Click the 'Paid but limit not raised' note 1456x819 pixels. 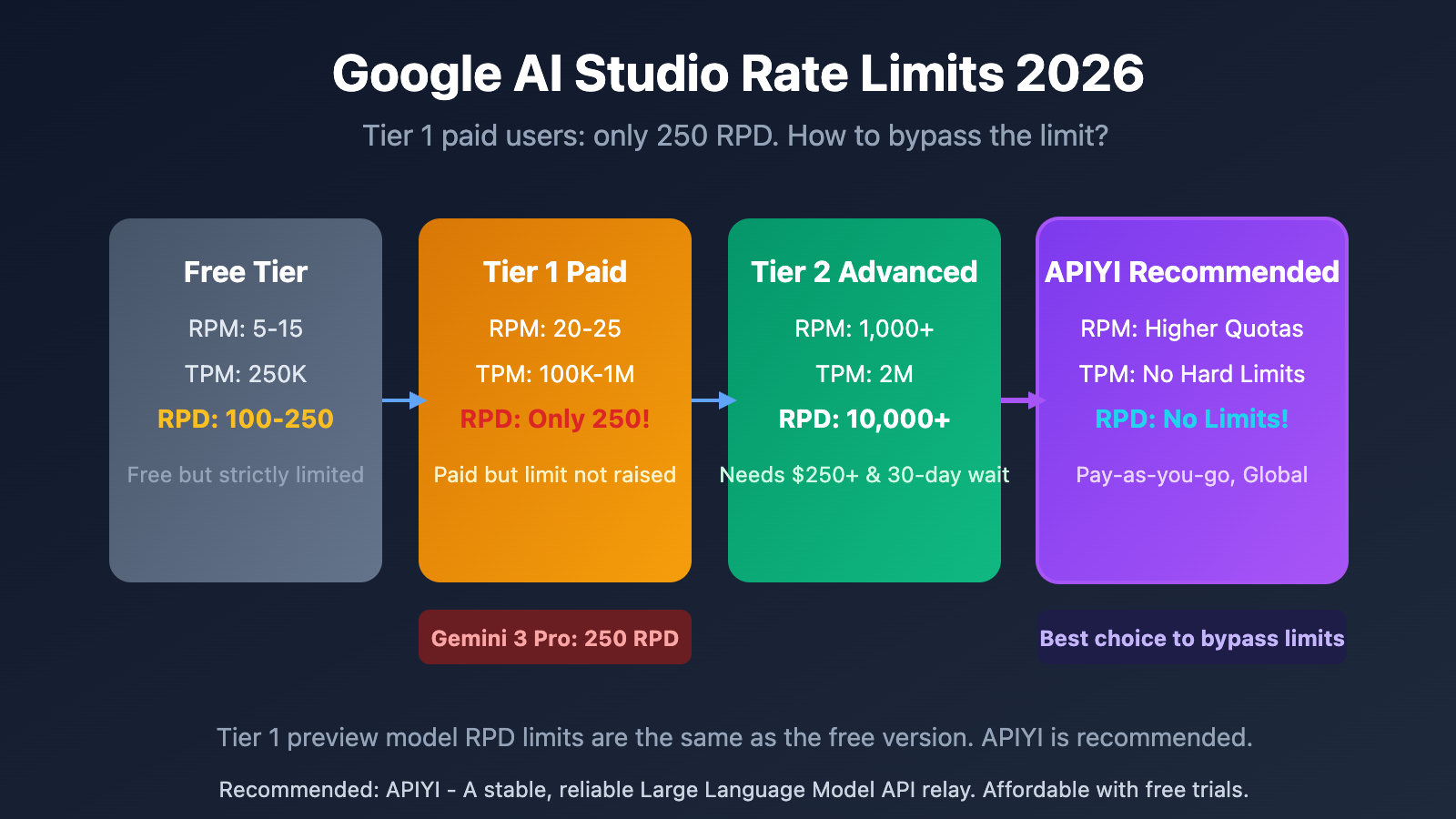point(555,475)
